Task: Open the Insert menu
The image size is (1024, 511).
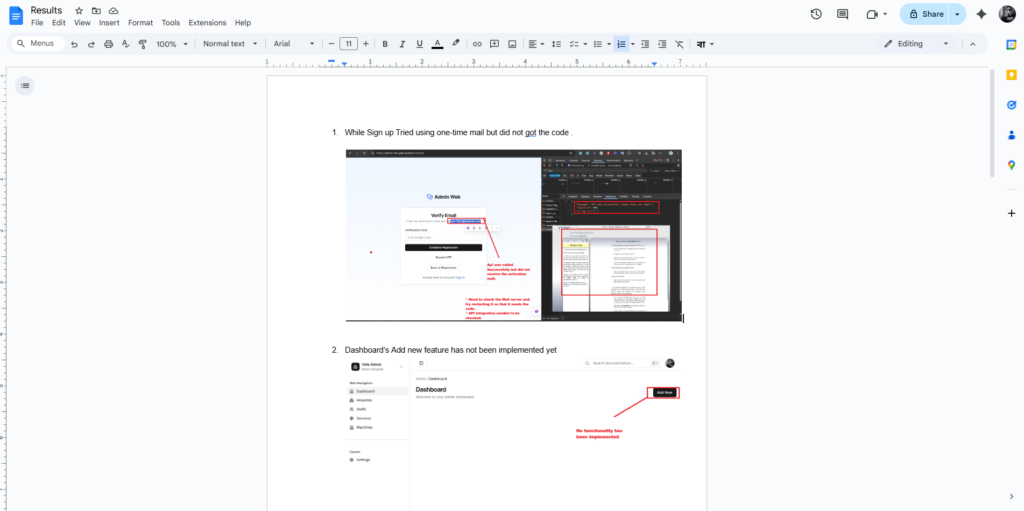Action: tap(109, 22)
